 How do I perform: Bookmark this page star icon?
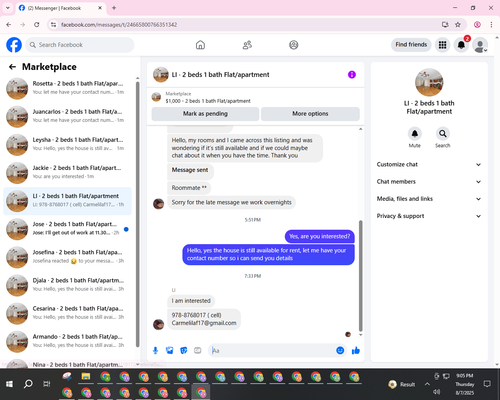pos(458,25)
